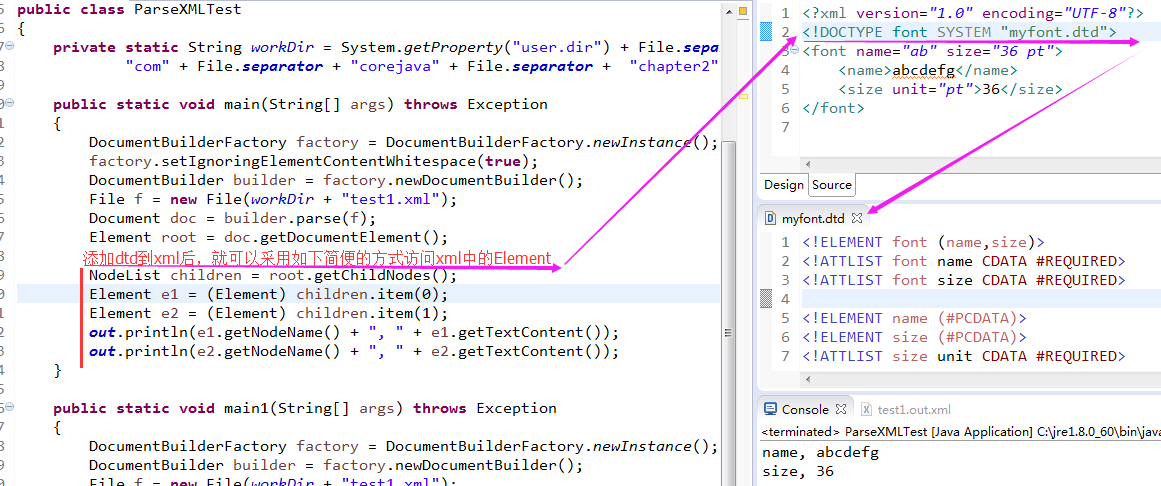Click the <size unit="pt"> line in XML
Viewport: 1161px width, 486px height.
click(950, 90)
